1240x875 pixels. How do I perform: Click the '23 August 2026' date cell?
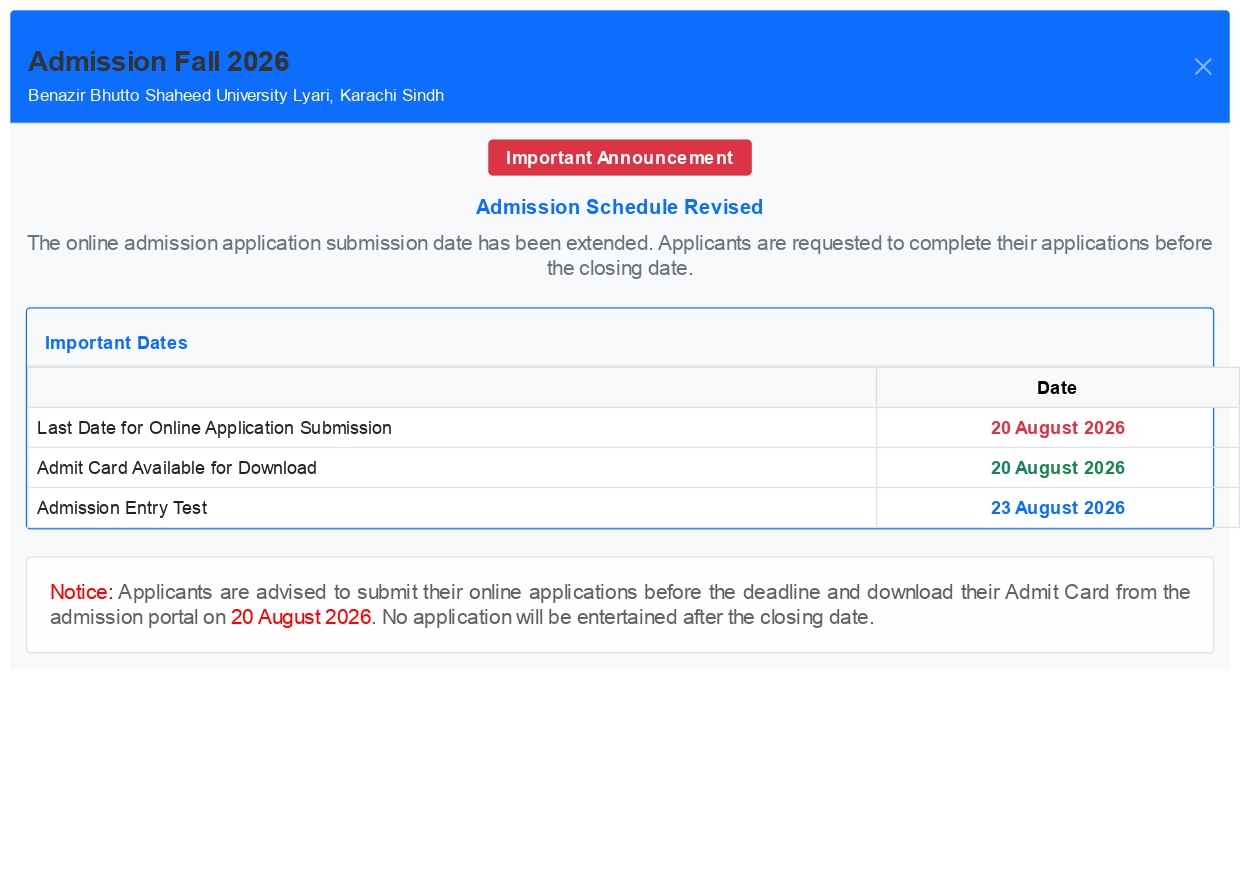click(1058, 508)
